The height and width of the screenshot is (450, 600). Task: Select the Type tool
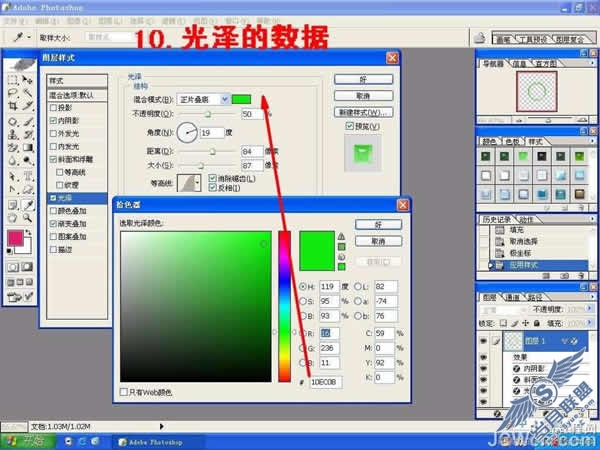[27, 176]
